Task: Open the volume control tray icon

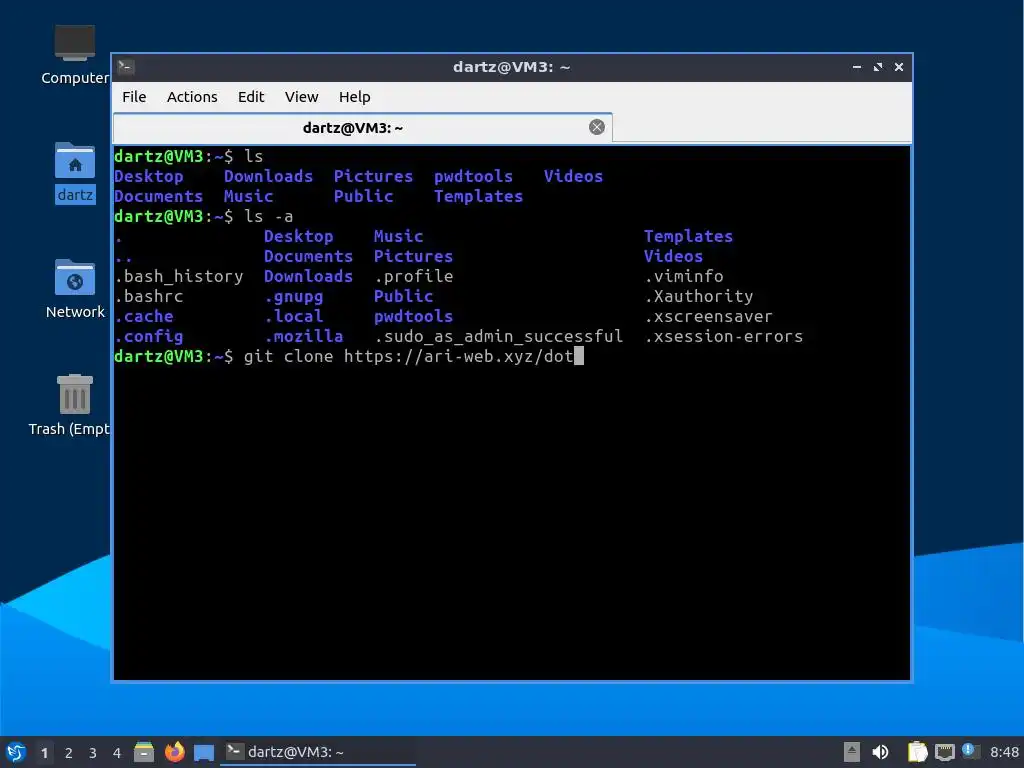Action: point(880,752)
